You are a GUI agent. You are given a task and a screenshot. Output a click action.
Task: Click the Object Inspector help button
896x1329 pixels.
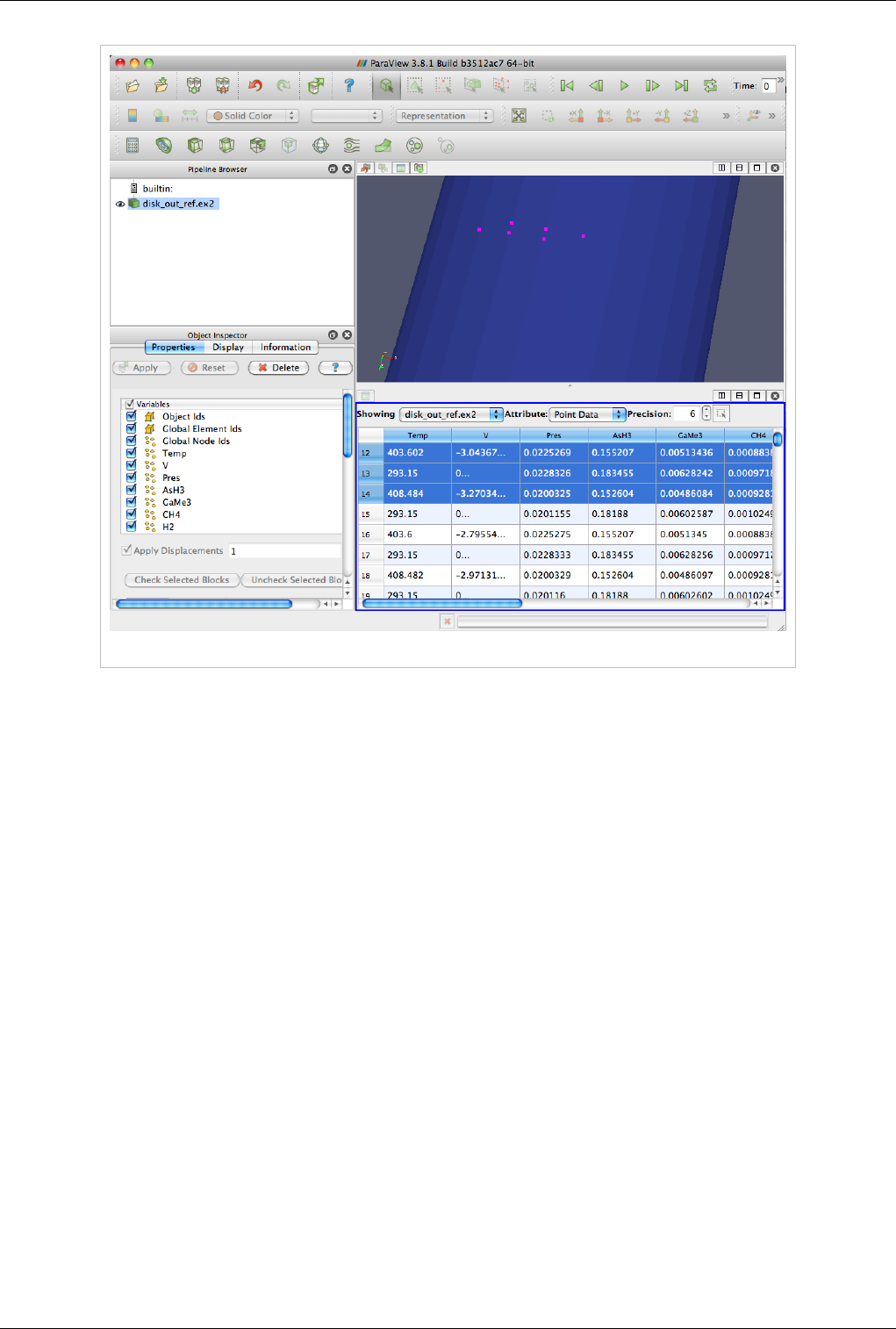pyautogui.click(x=335, y=368)
